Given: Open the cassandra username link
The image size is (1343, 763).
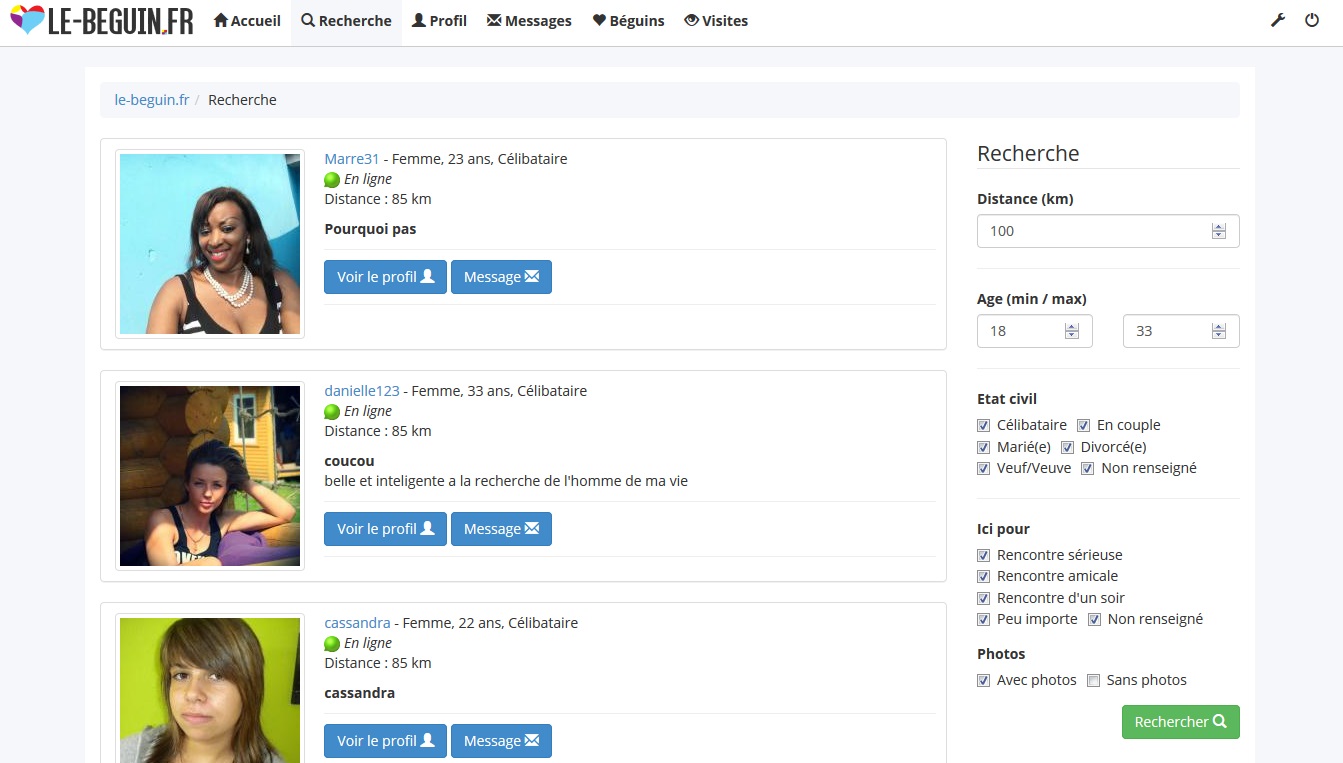Looking at the screenshot, I should click(x=357, y=623).
